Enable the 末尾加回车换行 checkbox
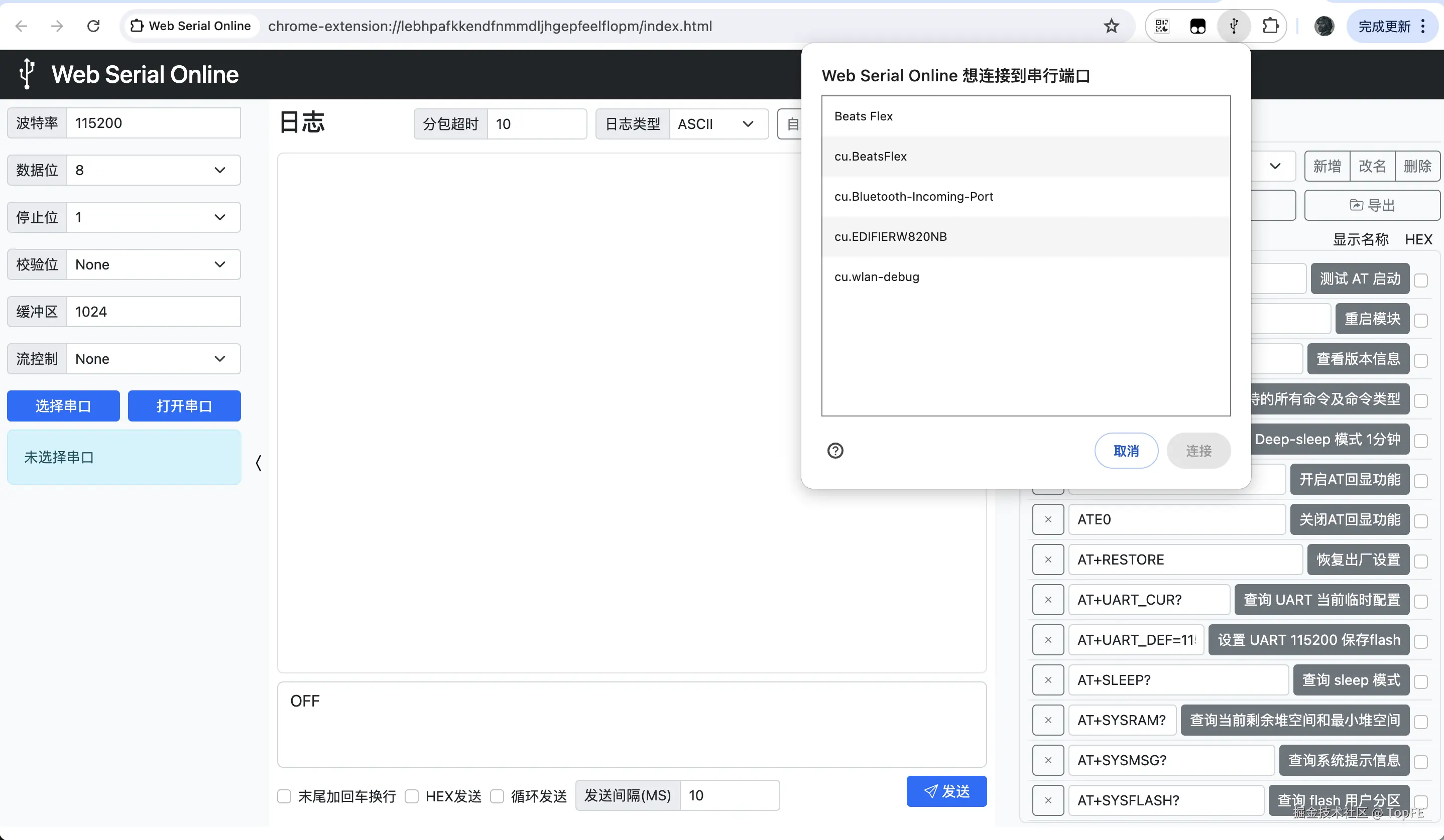This screenshot has height=840, width=1444. [x=284, y=796]
